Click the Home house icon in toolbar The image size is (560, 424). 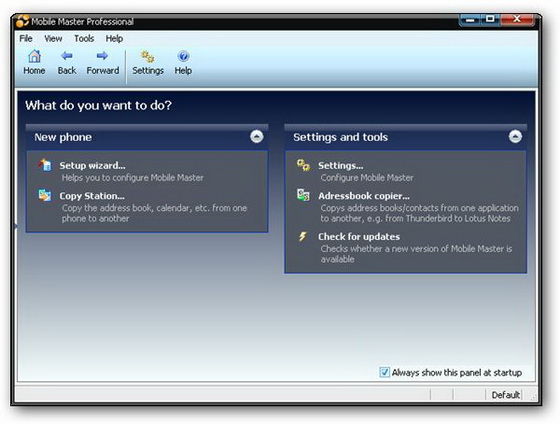[x=34, y=56]
